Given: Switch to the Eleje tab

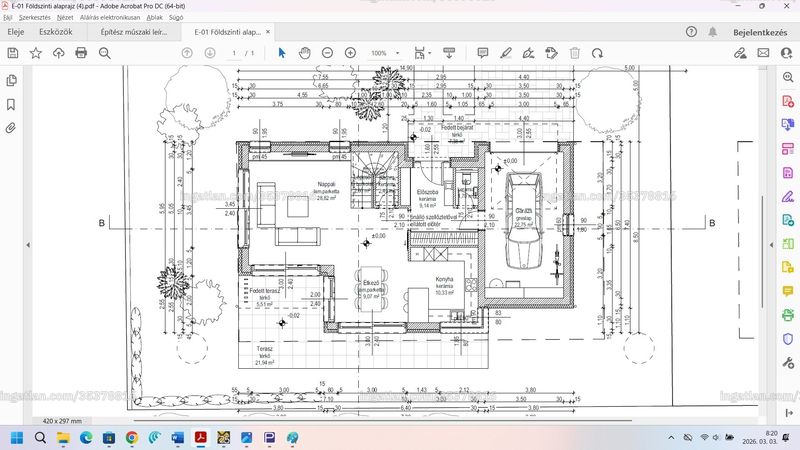Looking at the screenshot, I should (15, 32).
